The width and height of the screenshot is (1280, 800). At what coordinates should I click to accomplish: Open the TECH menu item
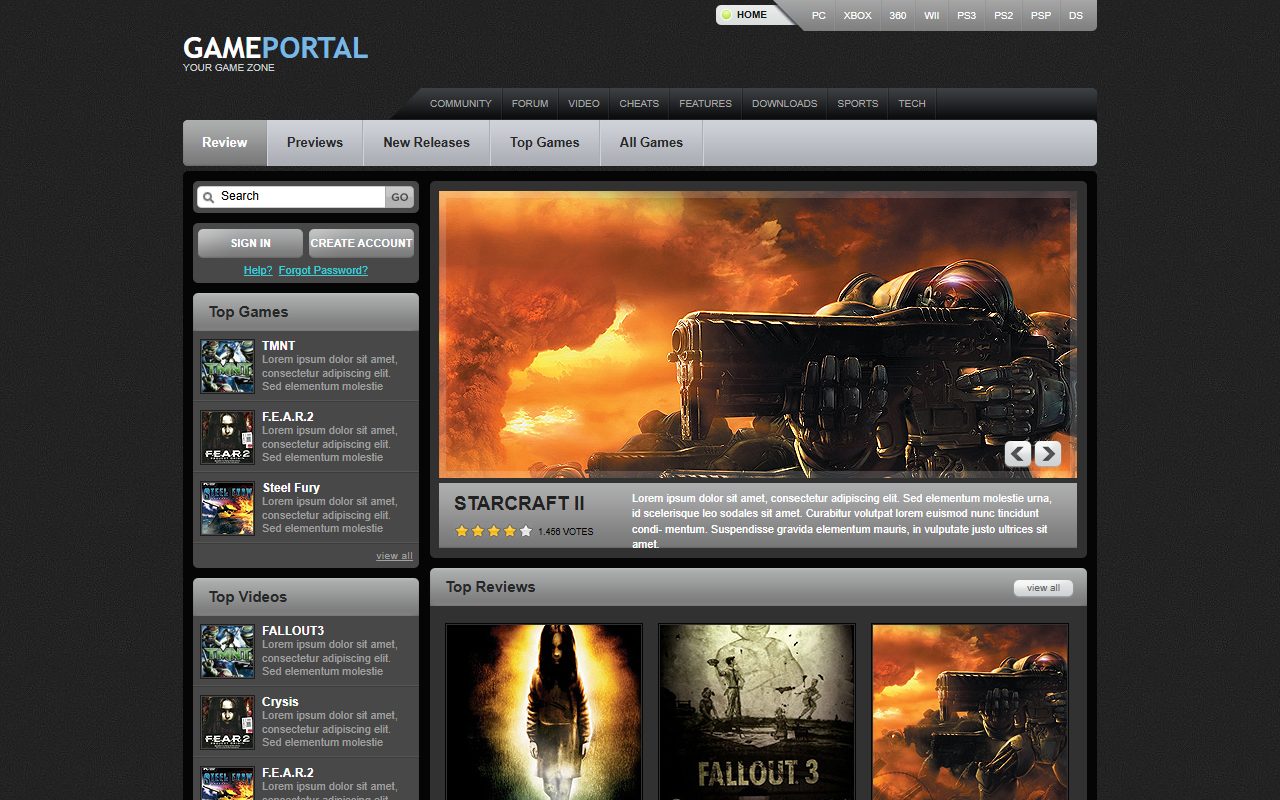pyautogui.click(x=912, y=104)
